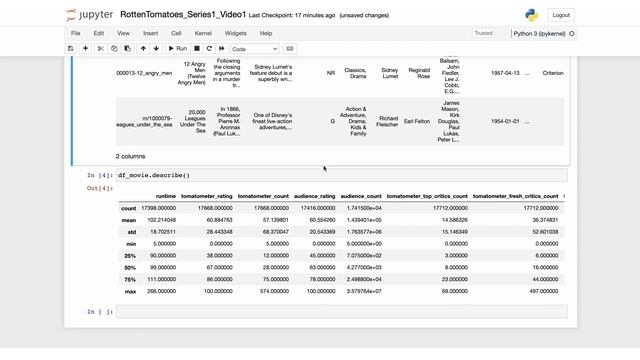Click the tomatometer_top_critics_count column header
The height and width of the screenshot is (360, 640).
[x=427, y=196]
